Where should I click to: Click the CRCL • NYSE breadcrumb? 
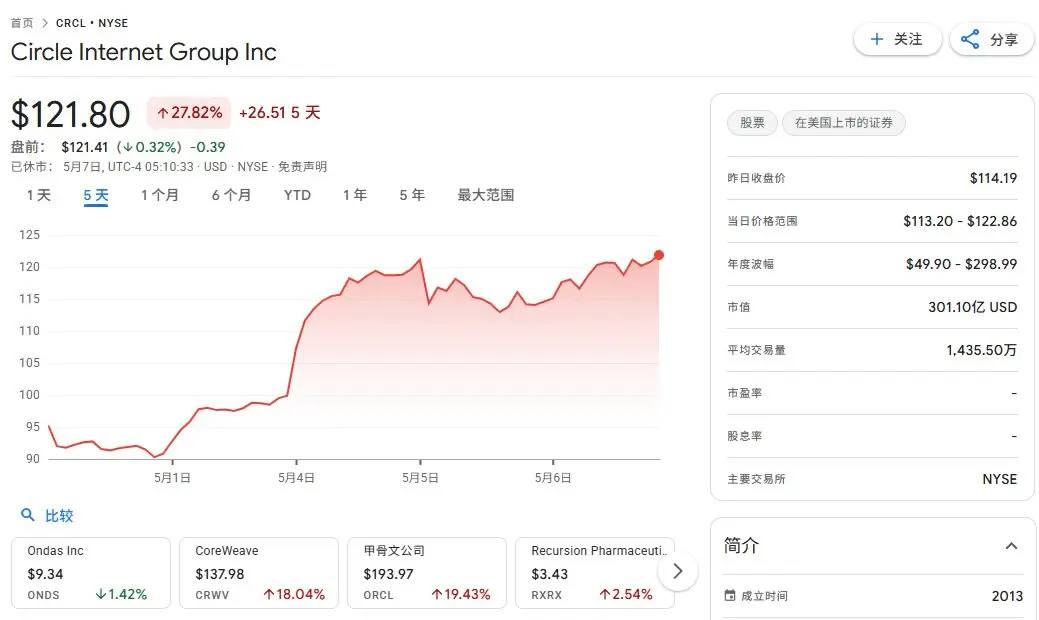pyautogui.click(x=92, y=23)
